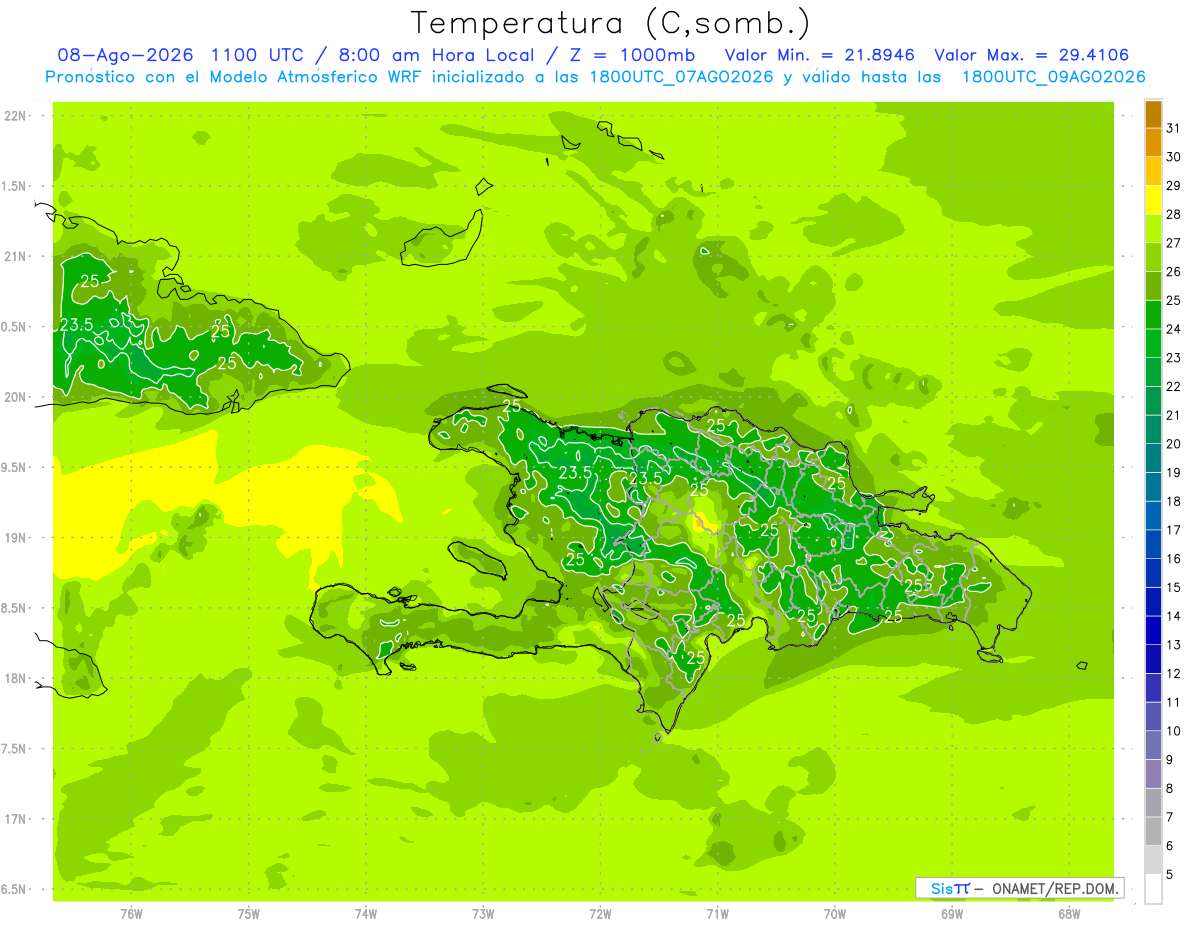Click the '25' colorbar scale label

tap(1173, 300)
